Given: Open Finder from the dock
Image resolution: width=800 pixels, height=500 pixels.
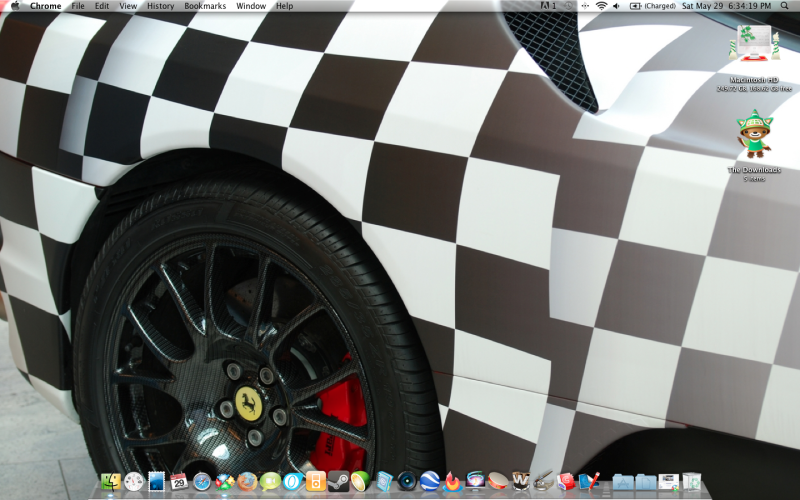Looking at the screenshot, I should click(111, 482).
